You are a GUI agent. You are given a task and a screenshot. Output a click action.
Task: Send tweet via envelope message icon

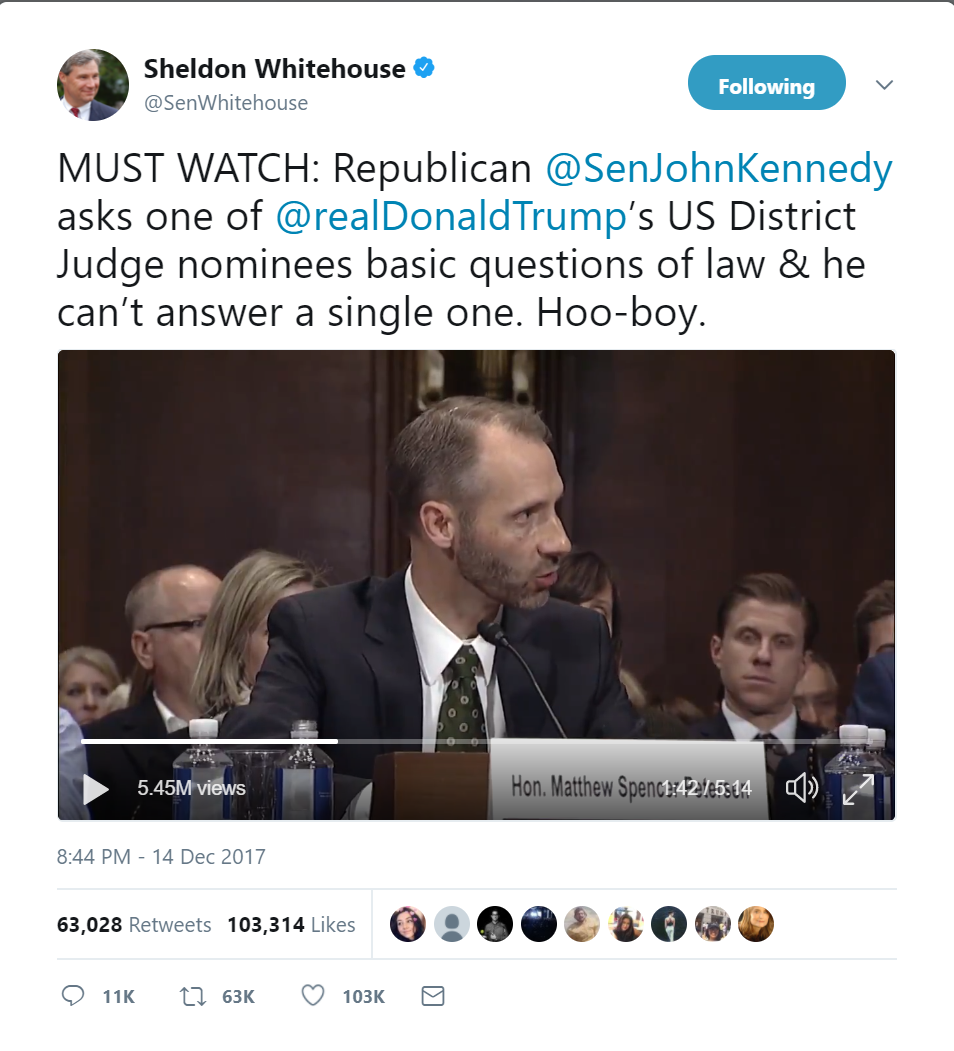click(432, 996)
